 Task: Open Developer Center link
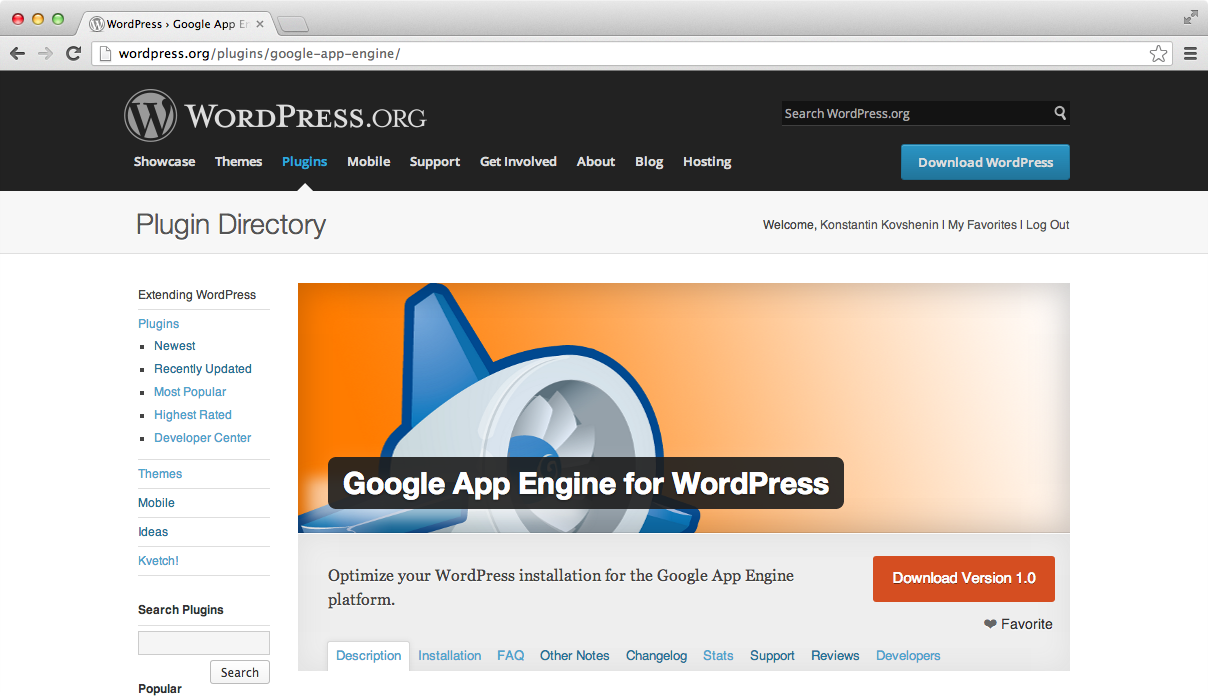(x=203, y=438)
